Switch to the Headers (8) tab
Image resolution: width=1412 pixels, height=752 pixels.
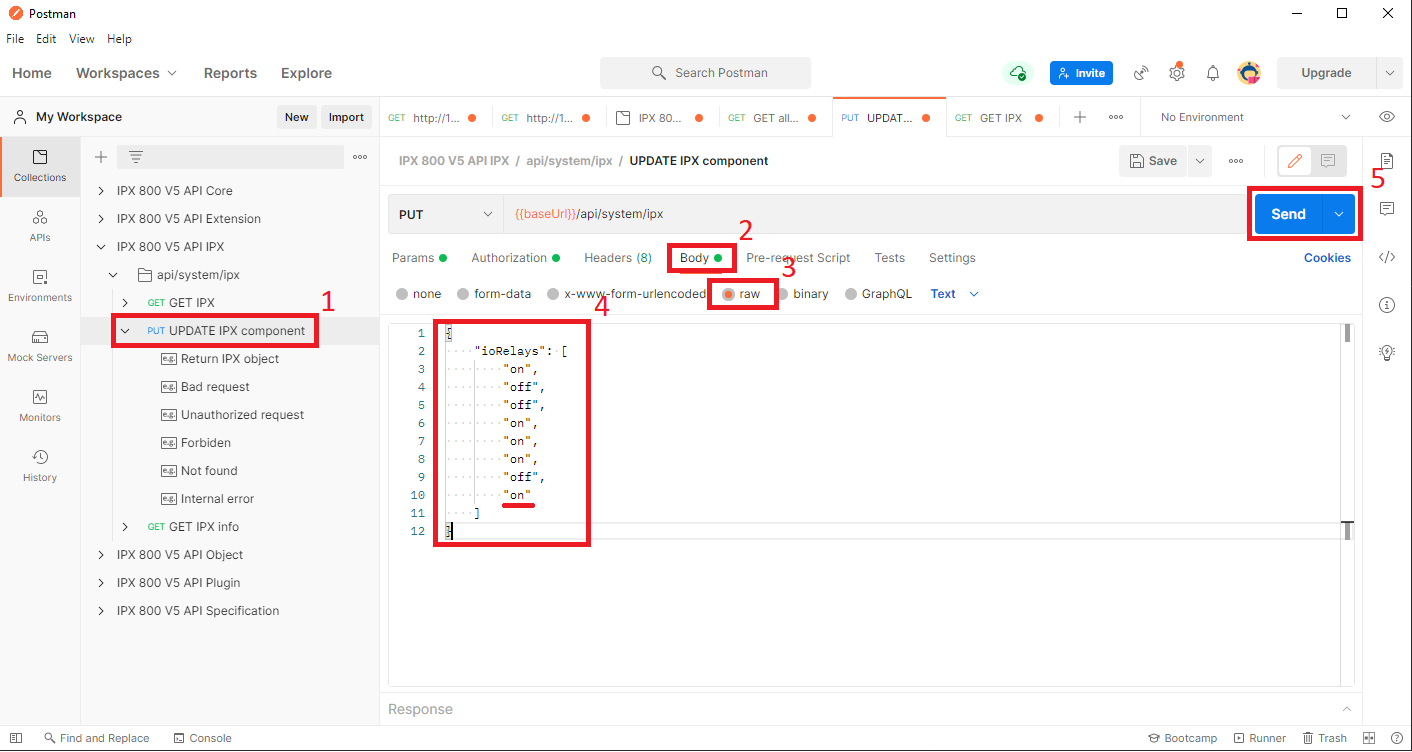coord(618,258)
